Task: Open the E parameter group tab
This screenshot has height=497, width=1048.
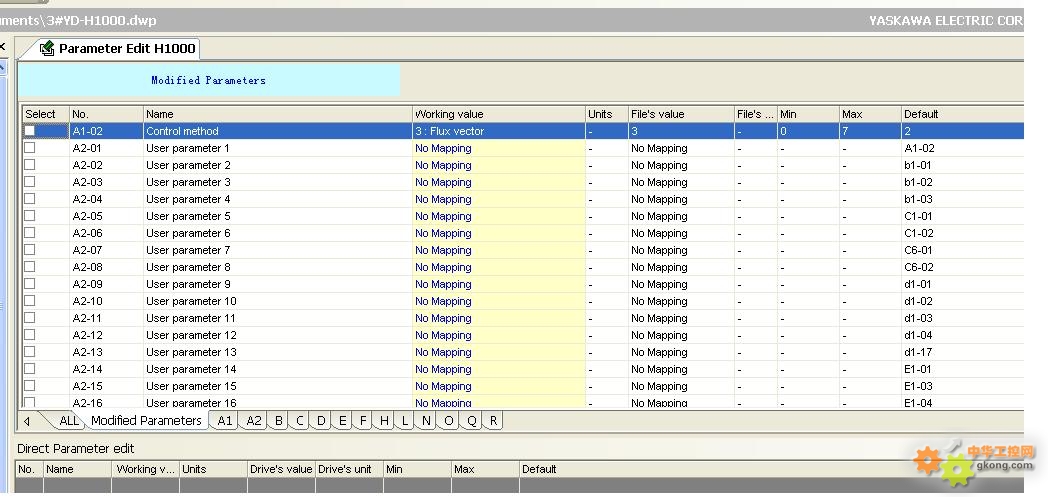Action: pos(342,421)
